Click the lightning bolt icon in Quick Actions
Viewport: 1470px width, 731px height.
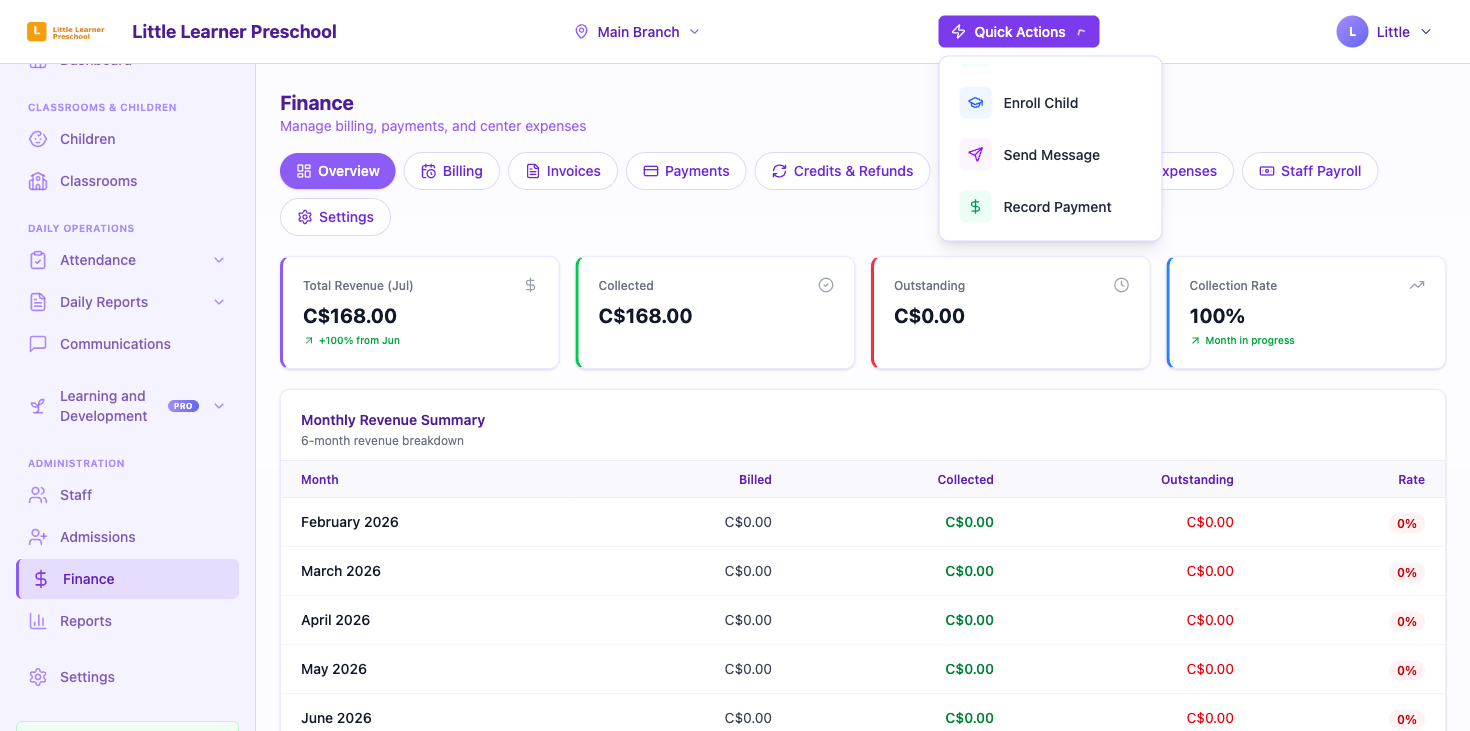coord(958,32)
